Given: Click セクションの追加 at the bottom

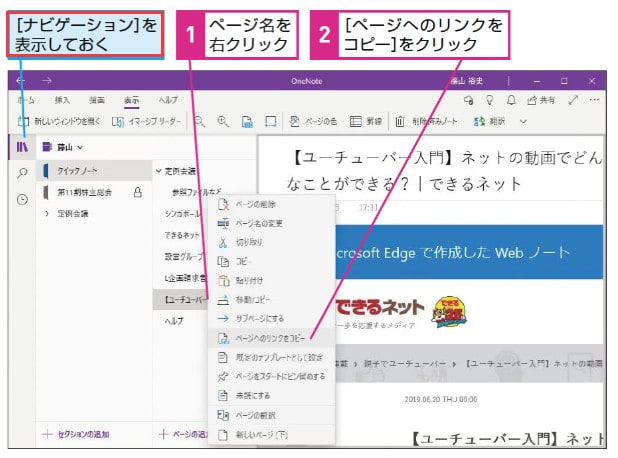Looking at the screenshot, I should 76,434.
